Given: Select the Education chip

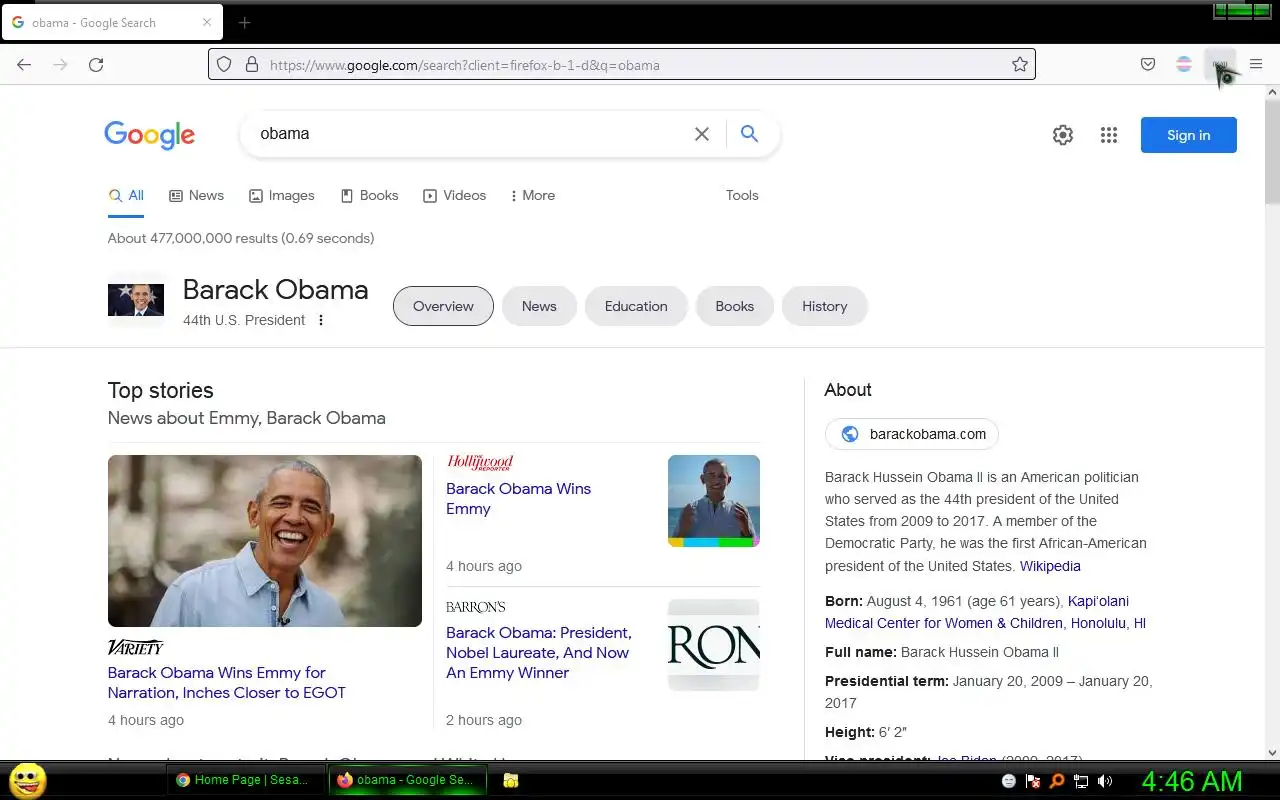Looking at the screenshot, I should [636, 306].
